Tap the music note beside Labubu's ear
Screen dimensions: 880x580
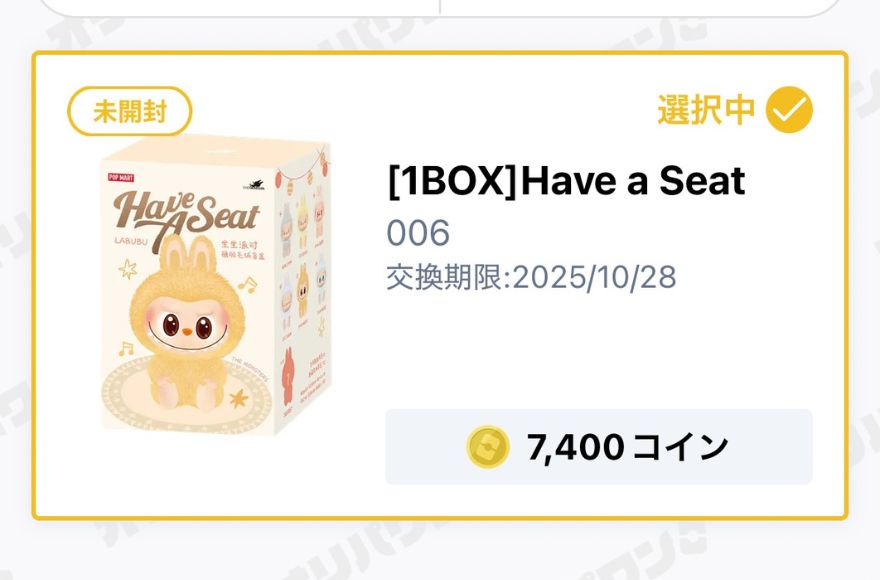pos(248,284)
